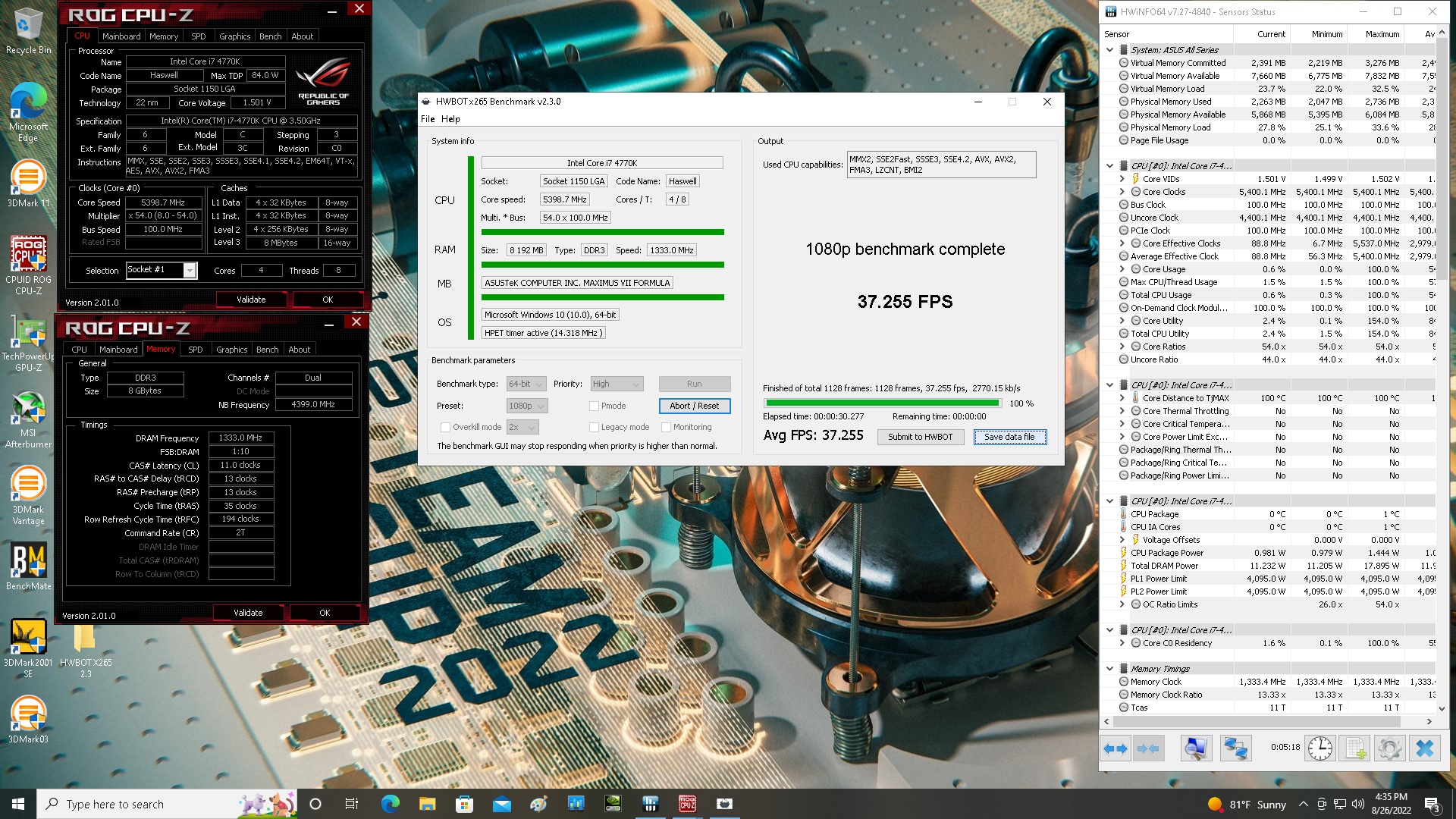1456x819 pixels.
Task: Open MSI Afterburner desktop shortcut
Action: click(x=28, y=421)
